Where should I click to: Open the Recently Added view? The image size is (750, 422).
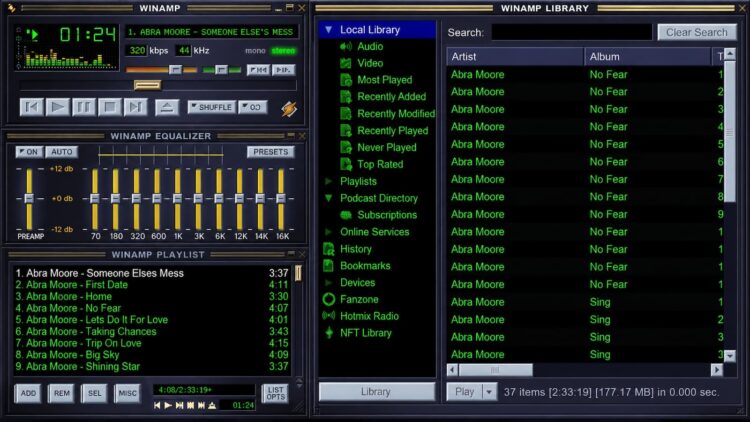pos(391,97)
